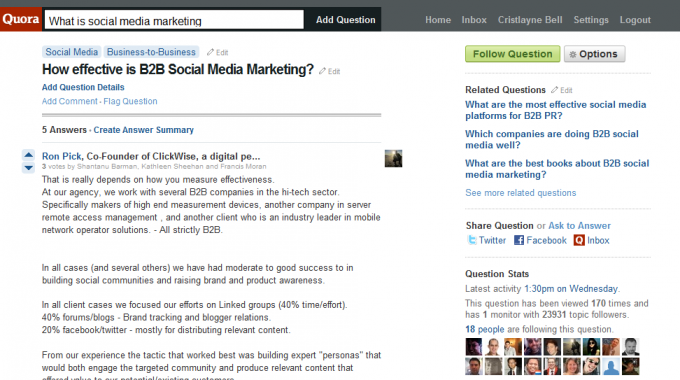The width and height of the screenshot is (680, 380).
Task: Click Create Answer Summary
Action: [144, 130]
